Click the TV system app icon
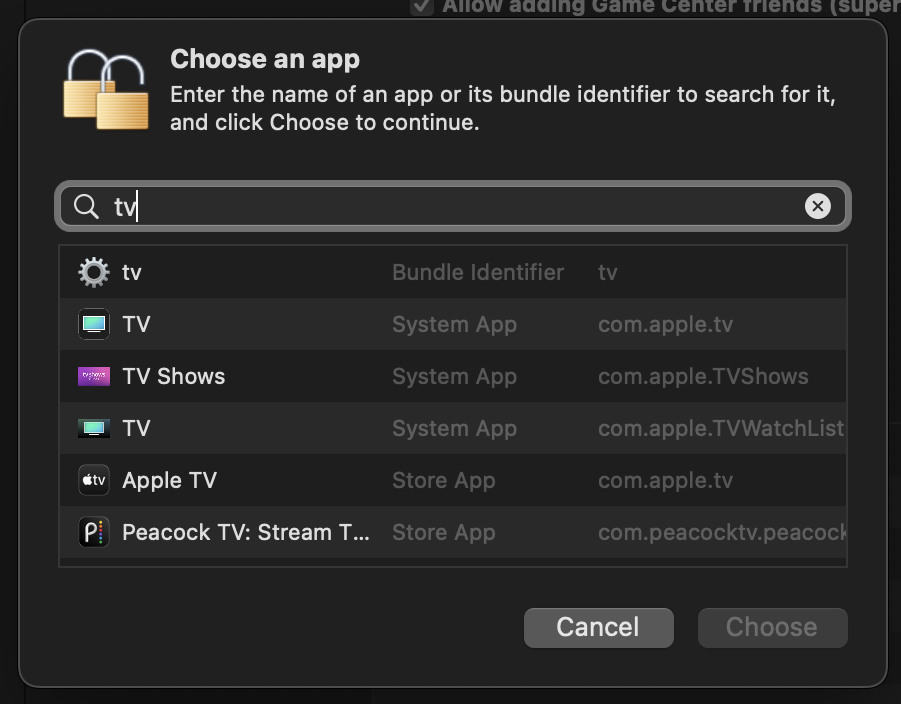The height and width of the screenshot is (704, 901). (x=93, y=324)
